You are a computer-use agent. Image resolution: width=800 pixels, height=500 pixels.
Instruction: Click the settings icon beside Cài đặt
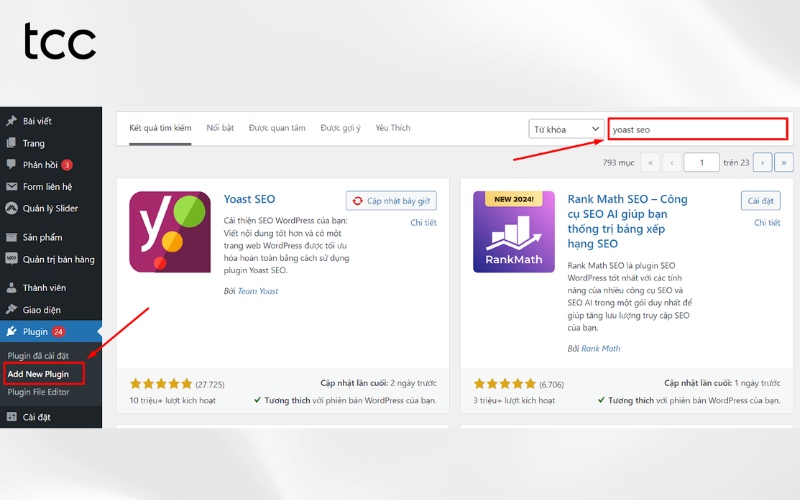pos(11,416)
